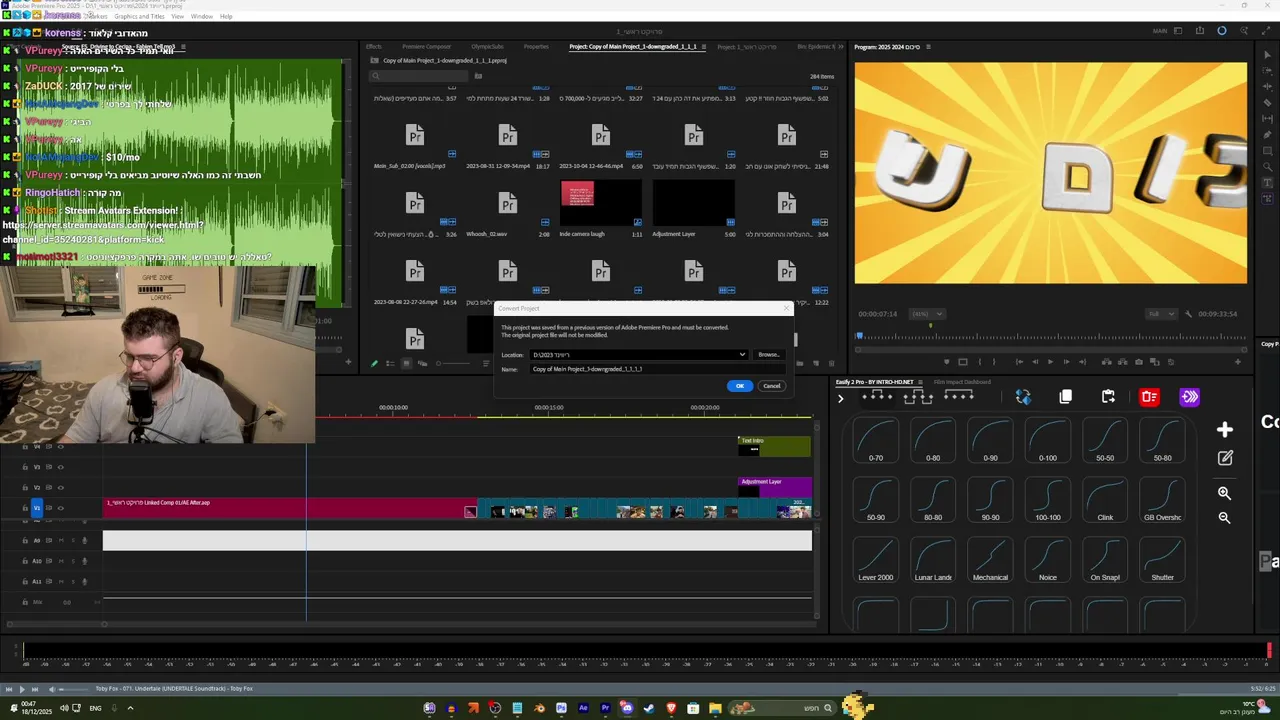The height and width of the screenshot is (720, 1280).
Task: Toggle V3 track eye visibility
Action: pyautogui.click(x=61, y=467)
